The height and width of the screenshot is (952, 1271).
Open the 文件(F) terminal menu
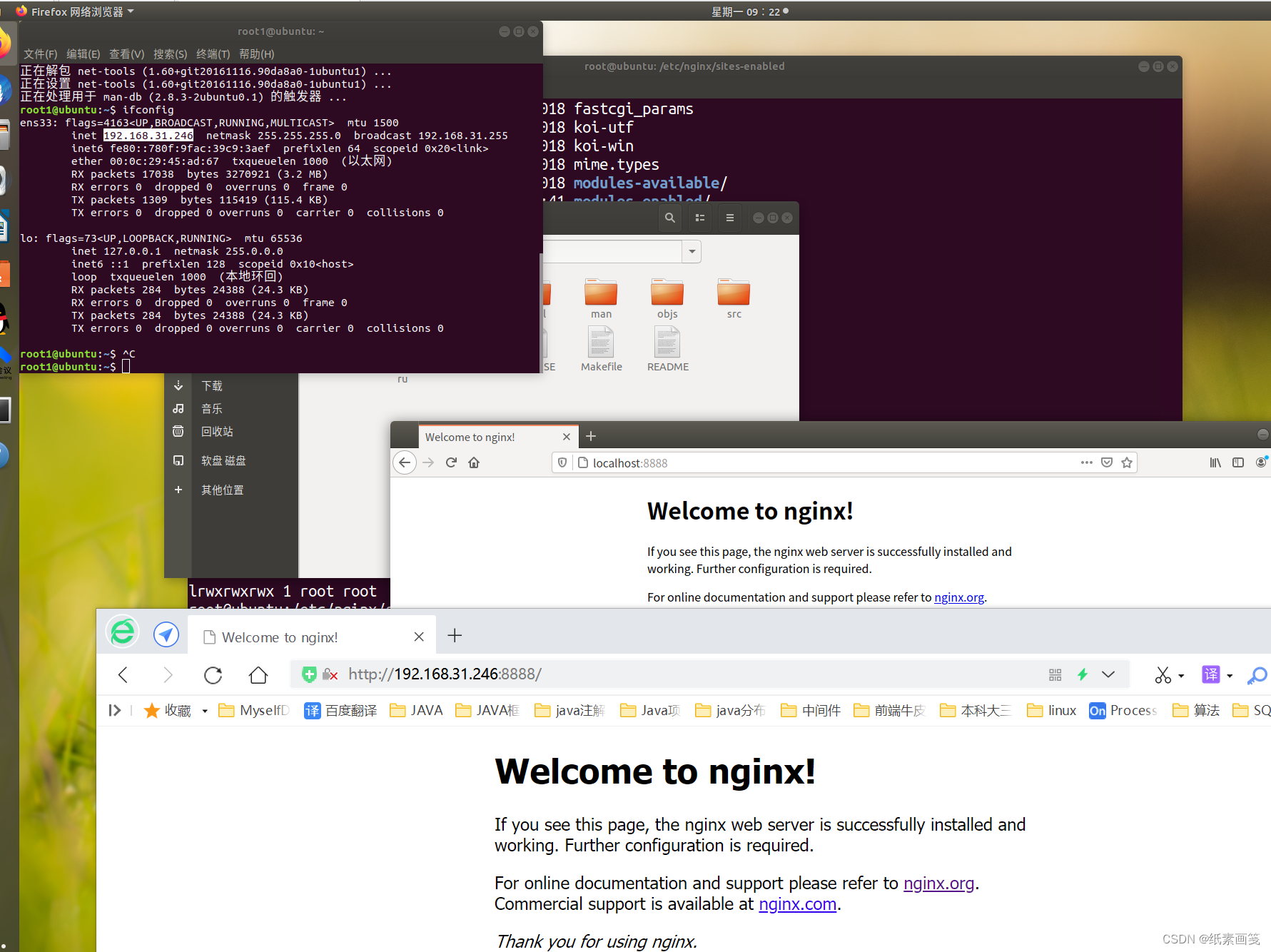[41, 54]
